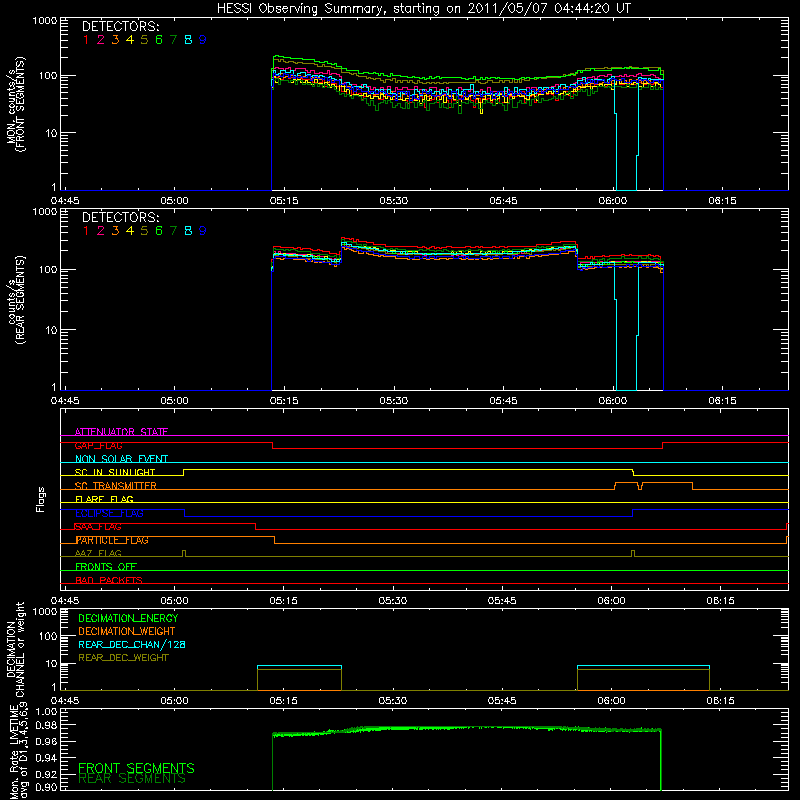Click the Flags axis title
This screenshot has width=800, height=800.
[x=41, y=499]
